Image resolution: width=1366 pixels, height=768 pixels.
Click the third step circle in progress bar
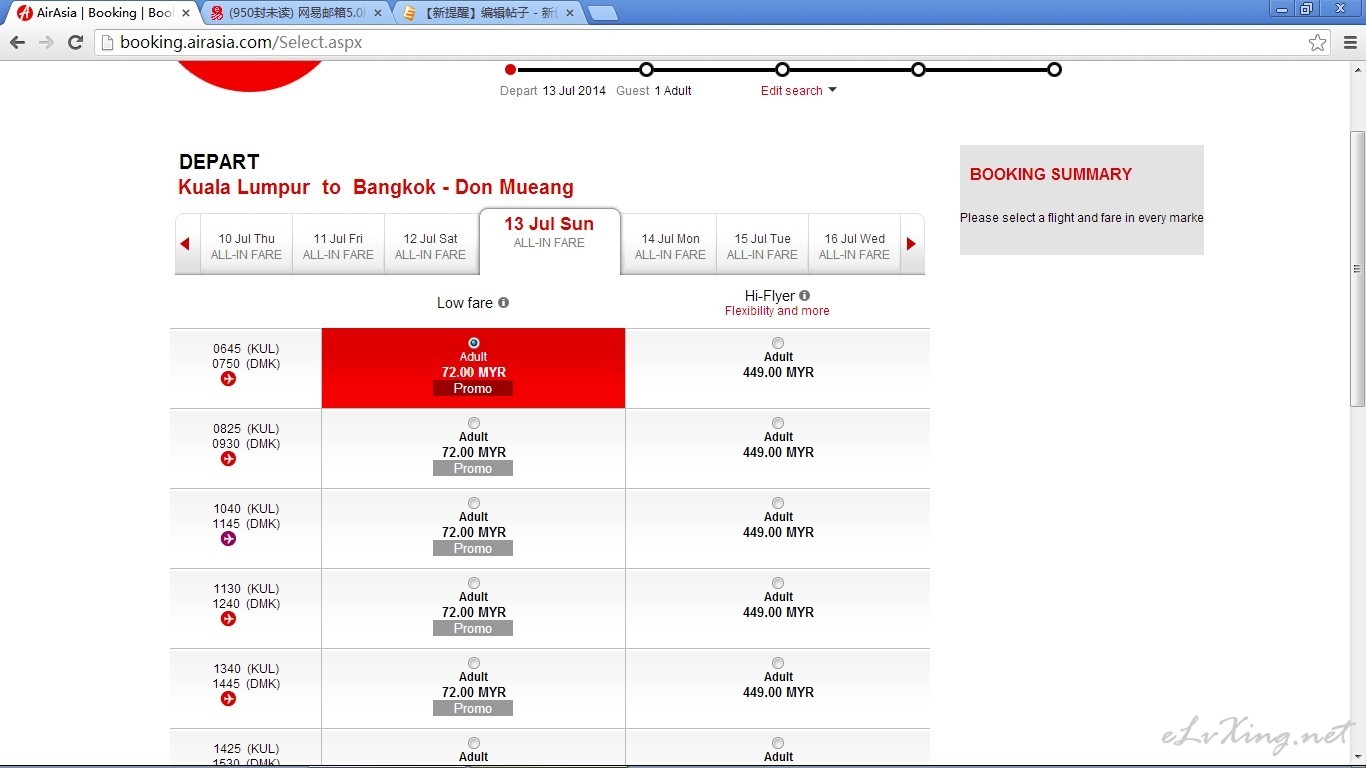pyautogui.click(x=782, y=69)
